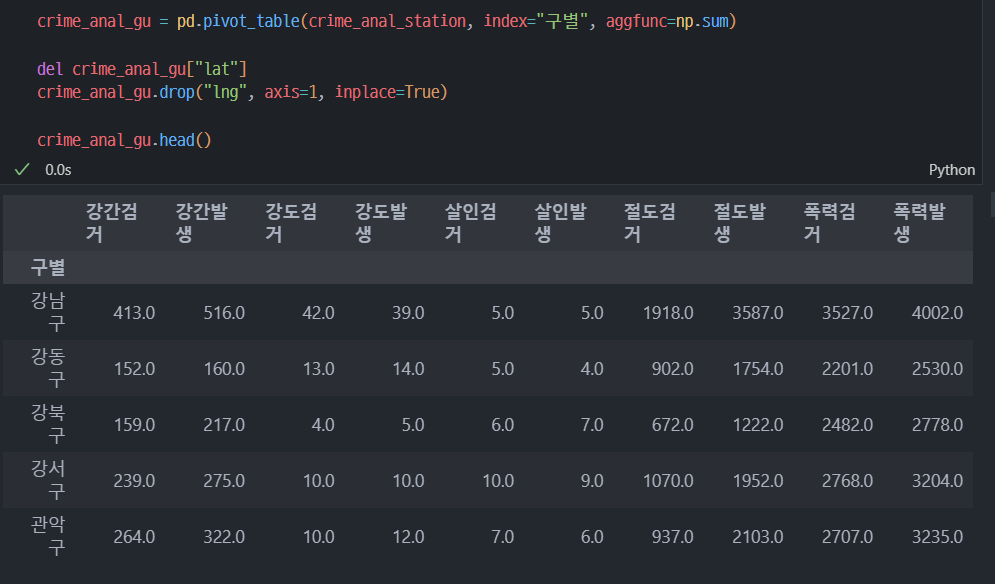
Task: Click the value 160.0 in 강동구 row
Action: (x=224, y=369)
